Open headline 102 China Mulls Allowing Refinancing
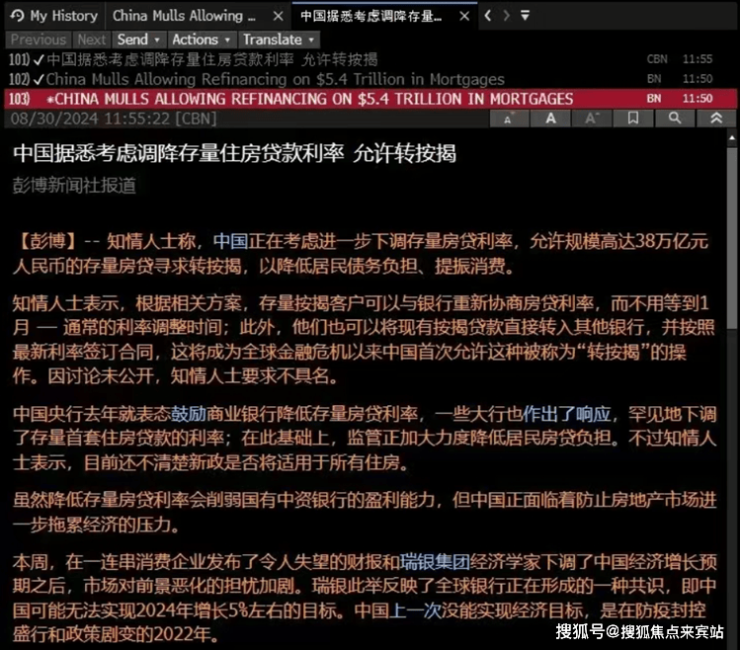This screenshot has width=740, height=650. point(370,79)
